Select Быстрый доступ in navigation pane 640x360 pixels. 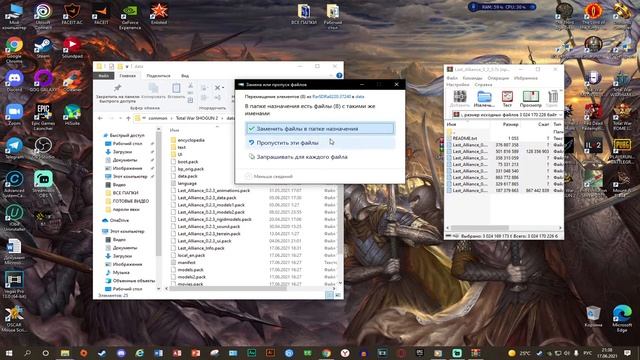(x=127, y=135)
